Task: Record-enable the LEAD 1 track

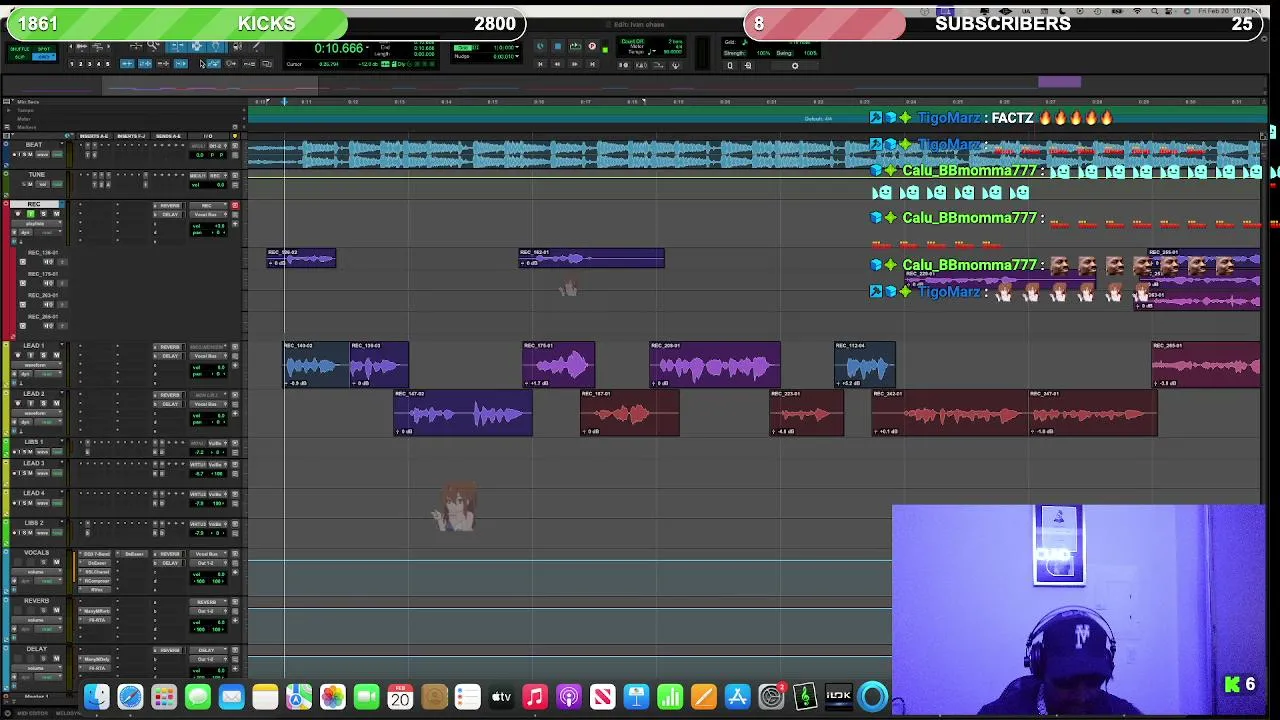Action: 18,355
